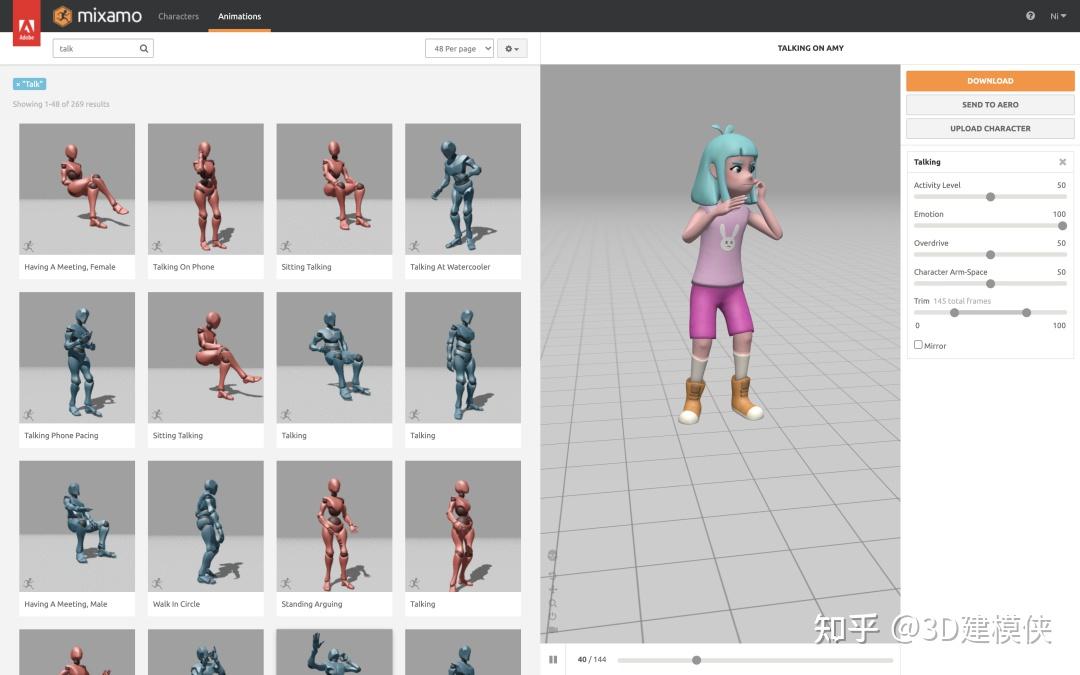Screen dimensions: 1080x675
Task: Pause the animation playback
Action: tap(553, 659)
